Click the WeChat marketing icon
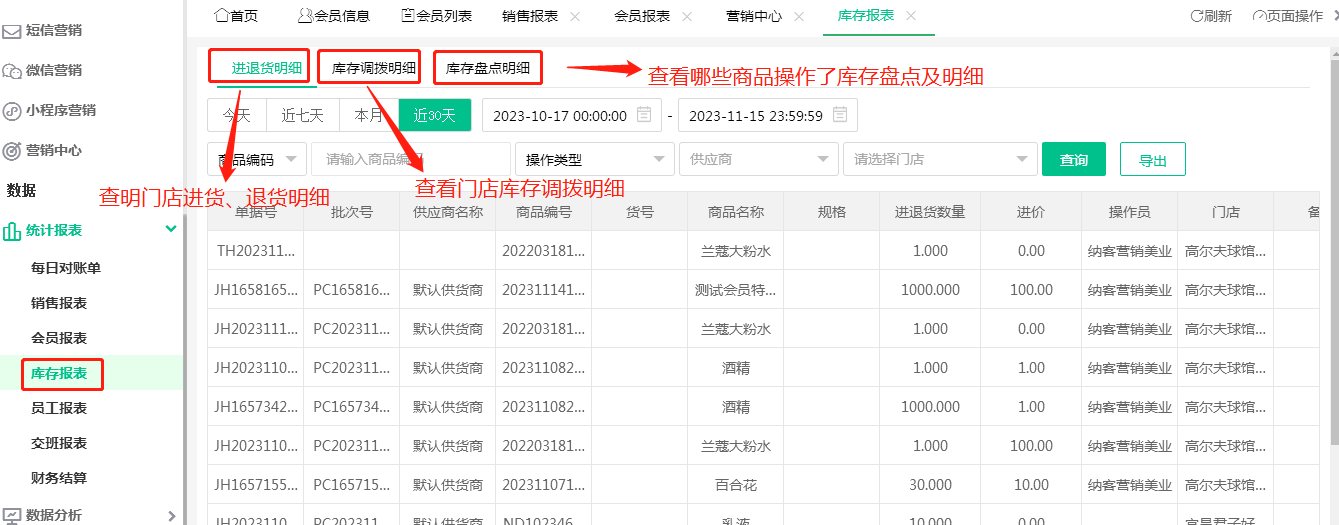 point(12,71)
